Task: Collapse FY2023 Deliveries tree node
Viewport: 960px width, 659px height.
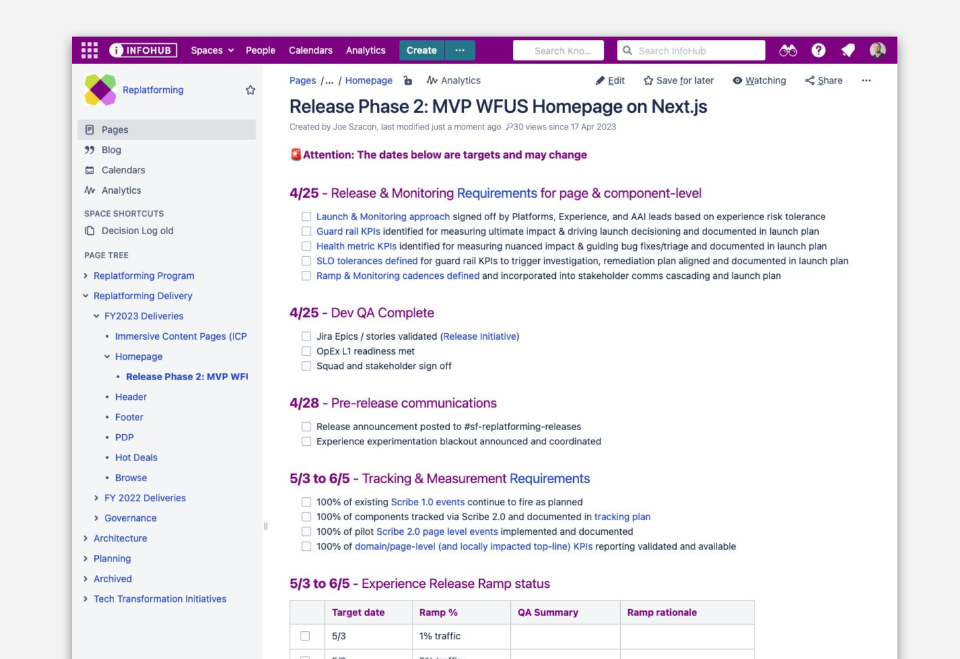Action: click(96, 316)
